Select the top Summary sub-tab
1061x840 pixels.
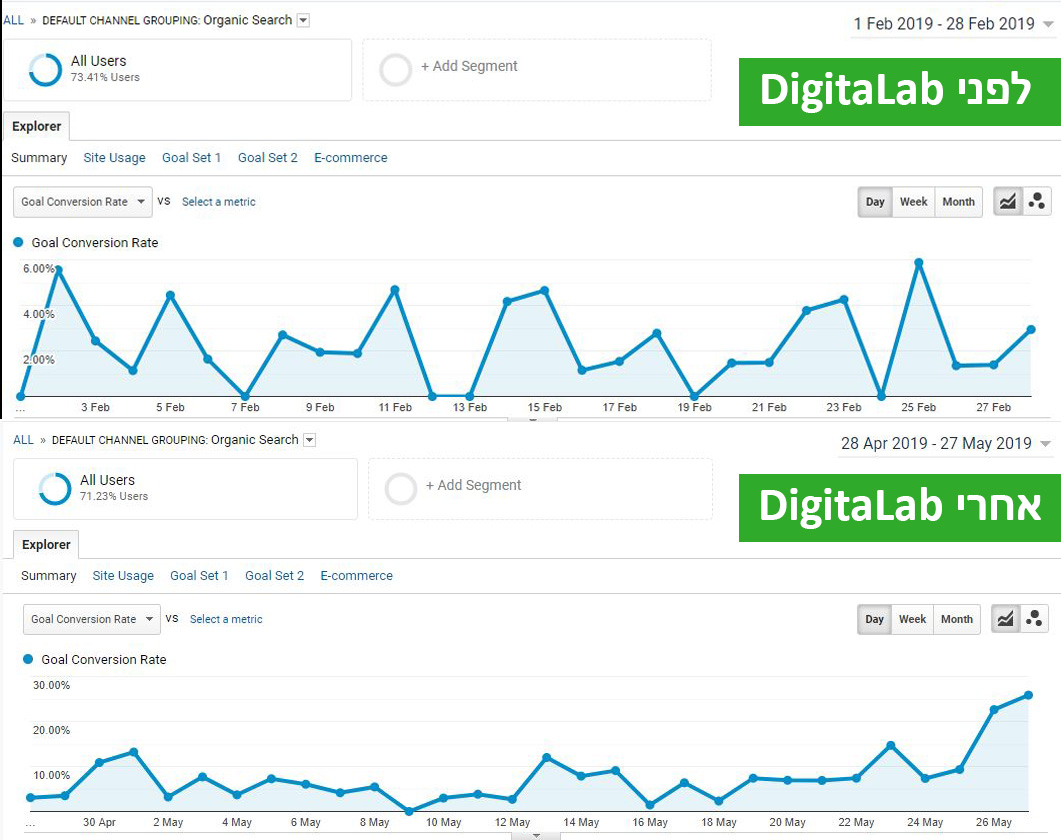click(39, 158)
